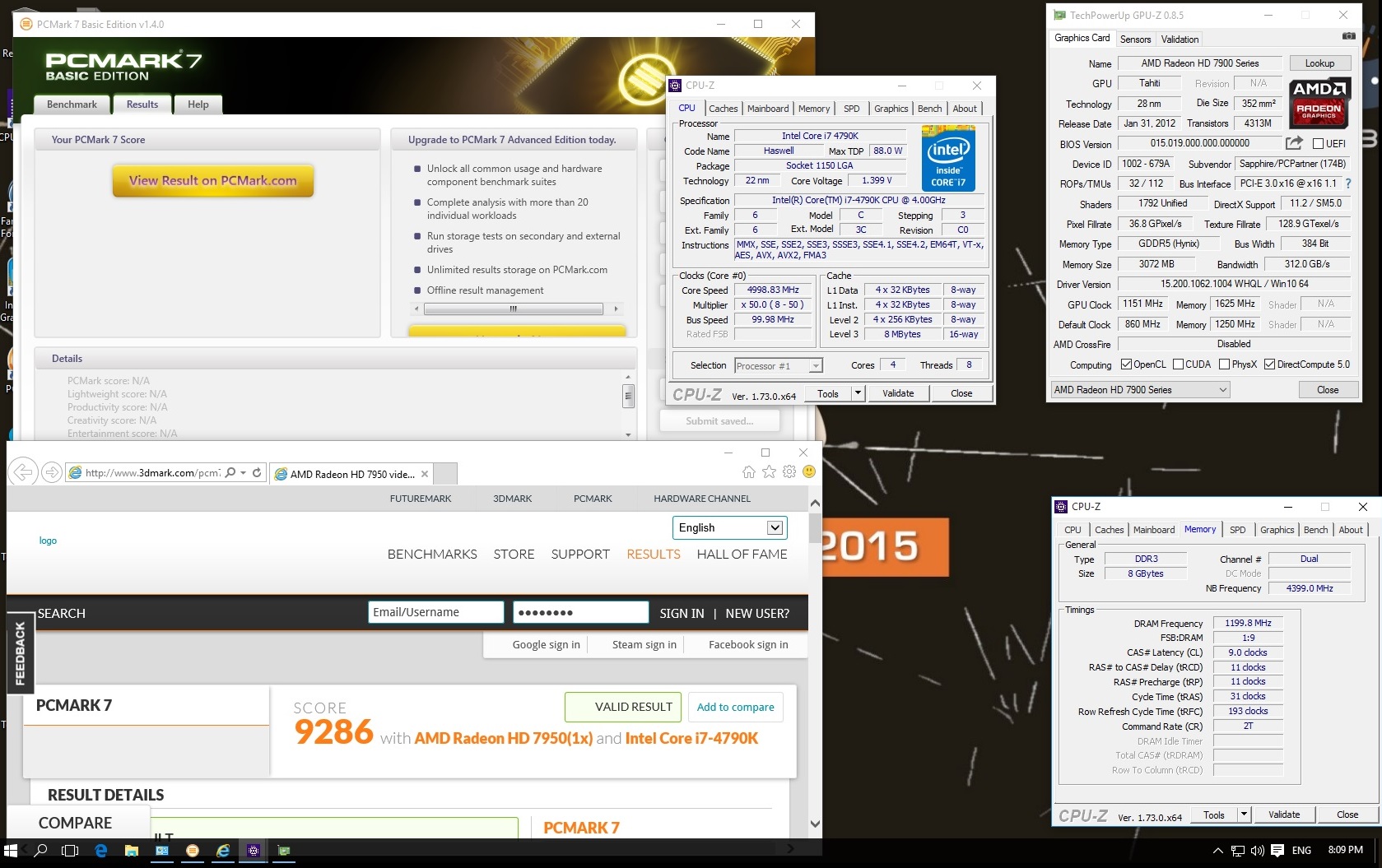Click the AMD Radeon logo in GPU-Z
This screenshot has width=1382, height=868.
pyautogui.click(x=1319, y=104)
